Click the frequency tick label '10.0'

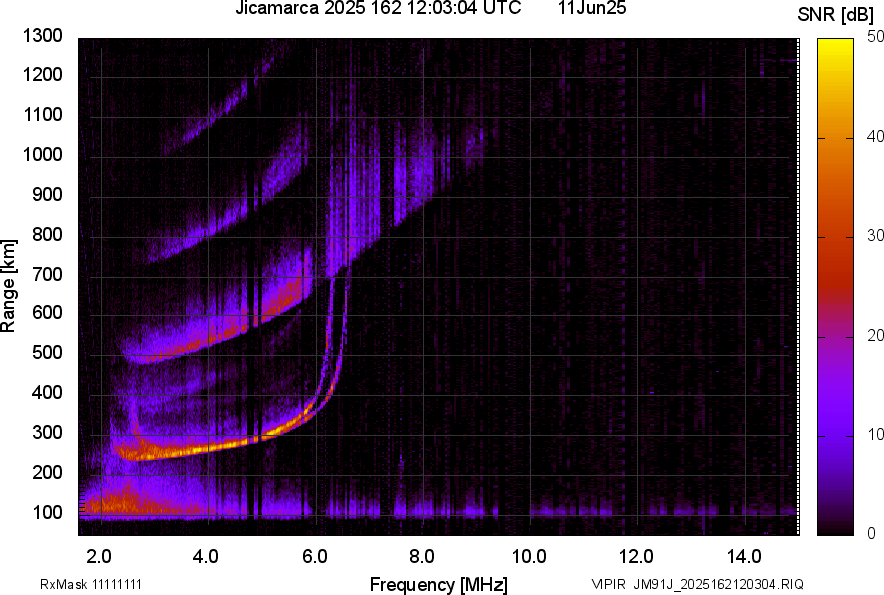529,557
